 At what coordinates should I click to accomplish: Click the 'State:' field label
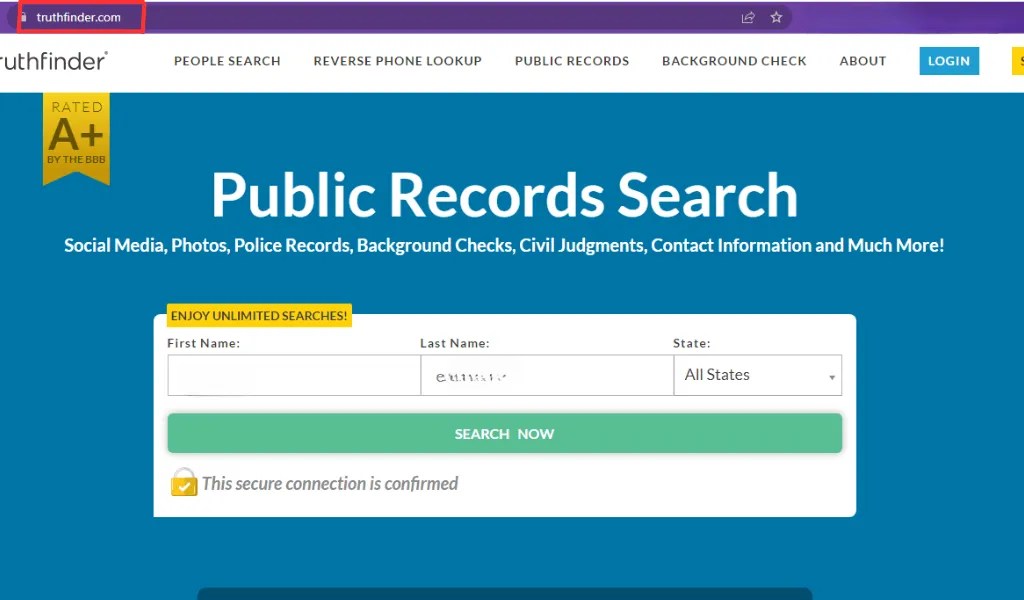pyautogui.click(x=692, y=343)
